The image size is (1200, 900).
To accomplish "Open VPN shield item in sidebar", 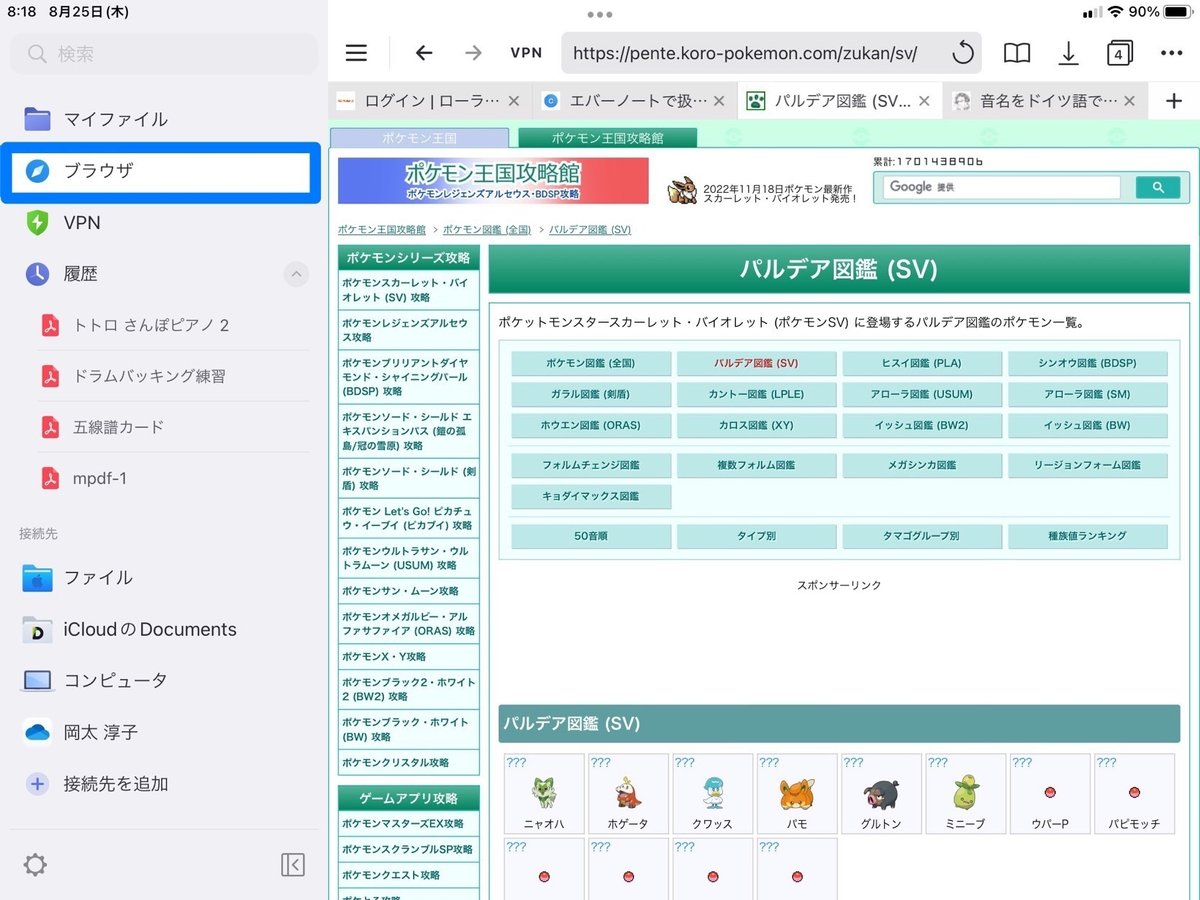I will [164, 222].
